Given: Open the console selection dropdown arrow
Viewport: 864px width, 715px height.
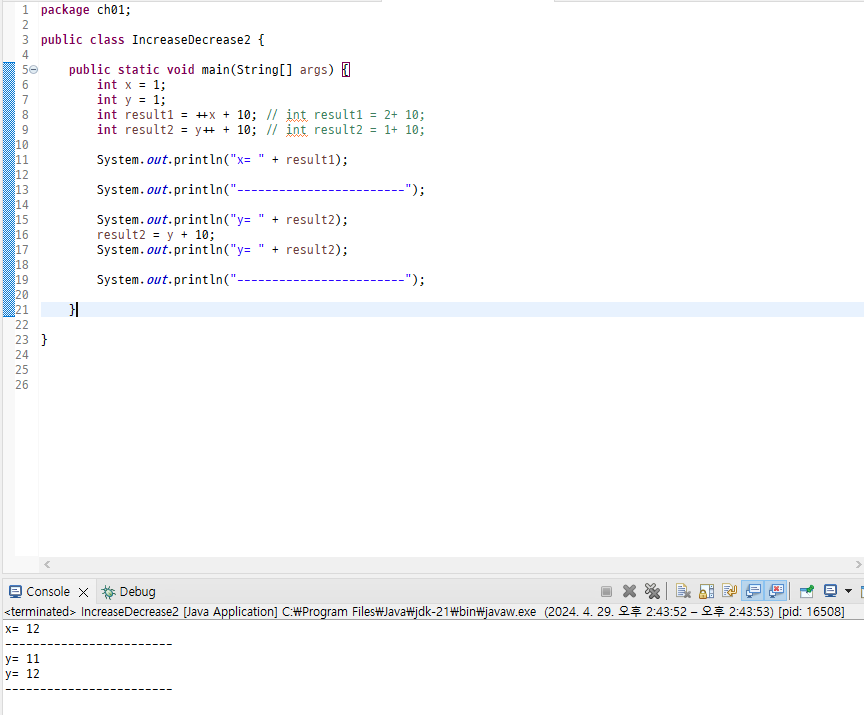Looking at the screenshot, I should coord(848,592).
